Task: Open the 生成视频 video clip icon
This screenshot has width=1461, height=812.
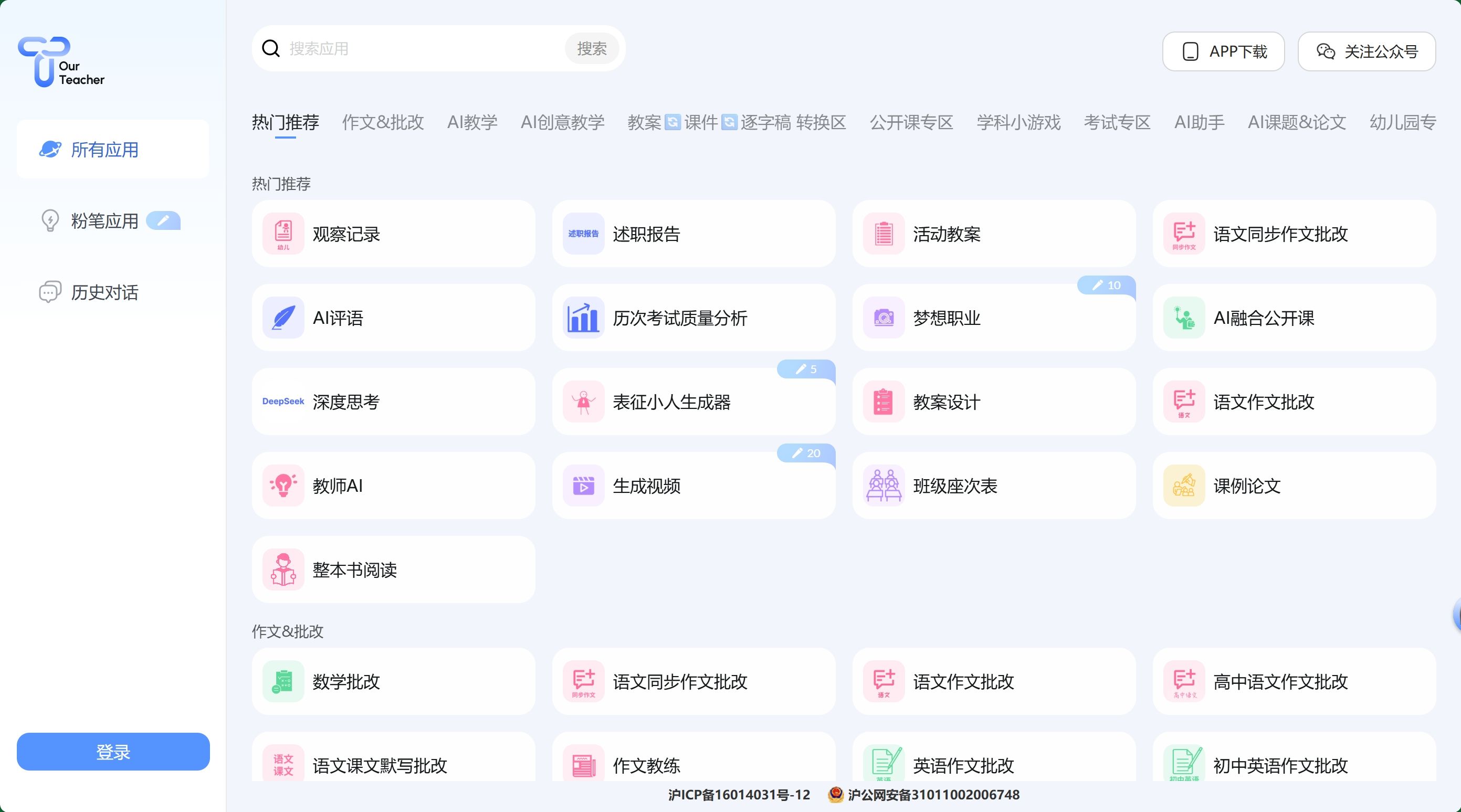Action: pos(583,486)
